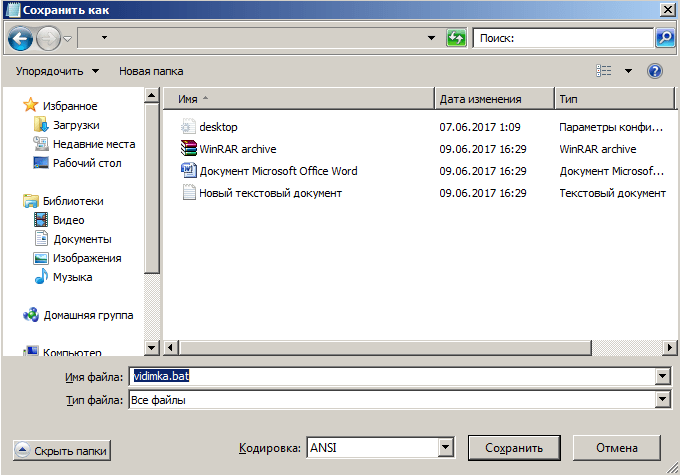Click the Back navigation arrow
Viewport: 680px width, 475px height.
[x=20, y=39]
